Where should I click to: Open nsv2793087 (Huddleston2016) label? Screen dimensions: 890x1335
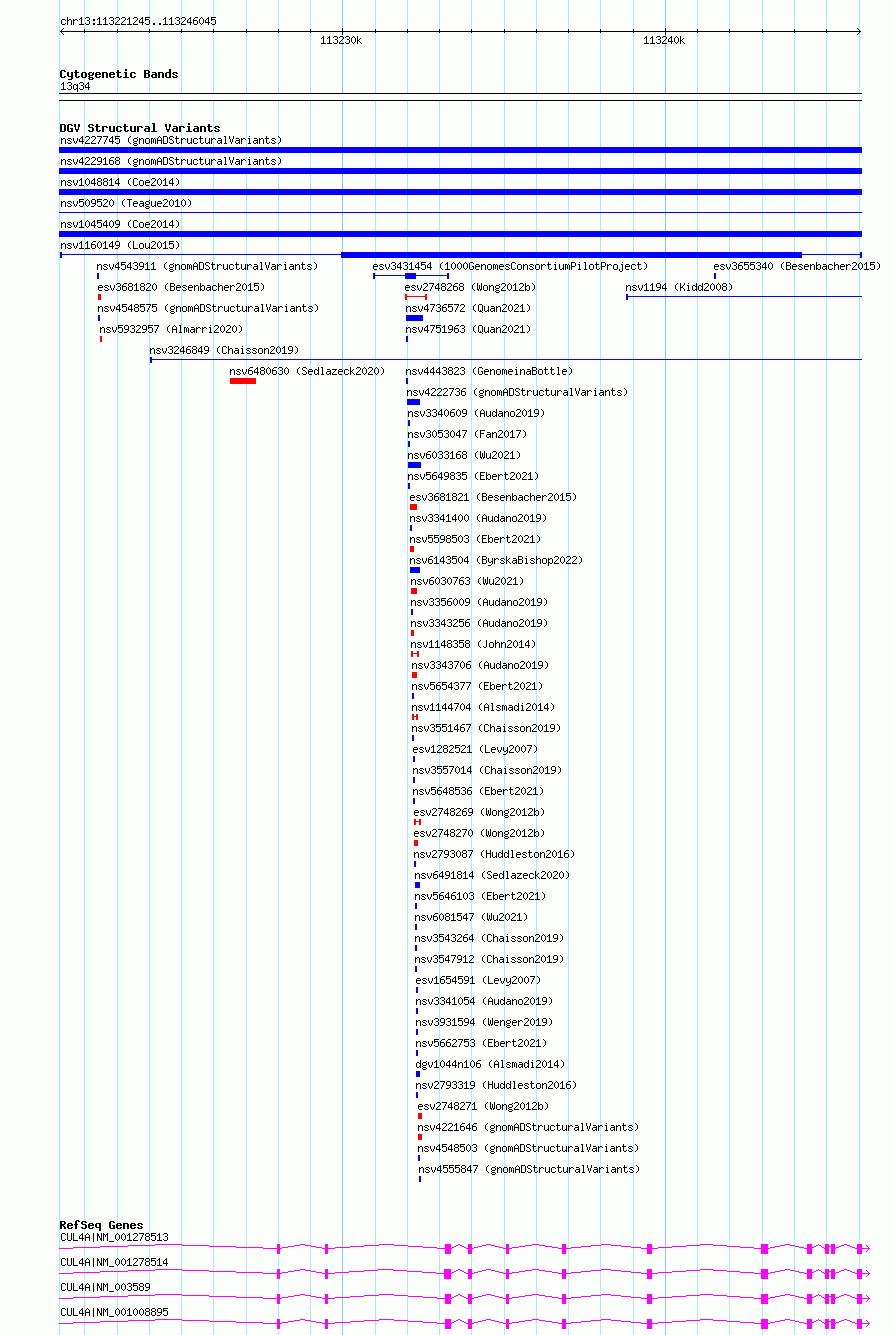[x=495, y=854]
